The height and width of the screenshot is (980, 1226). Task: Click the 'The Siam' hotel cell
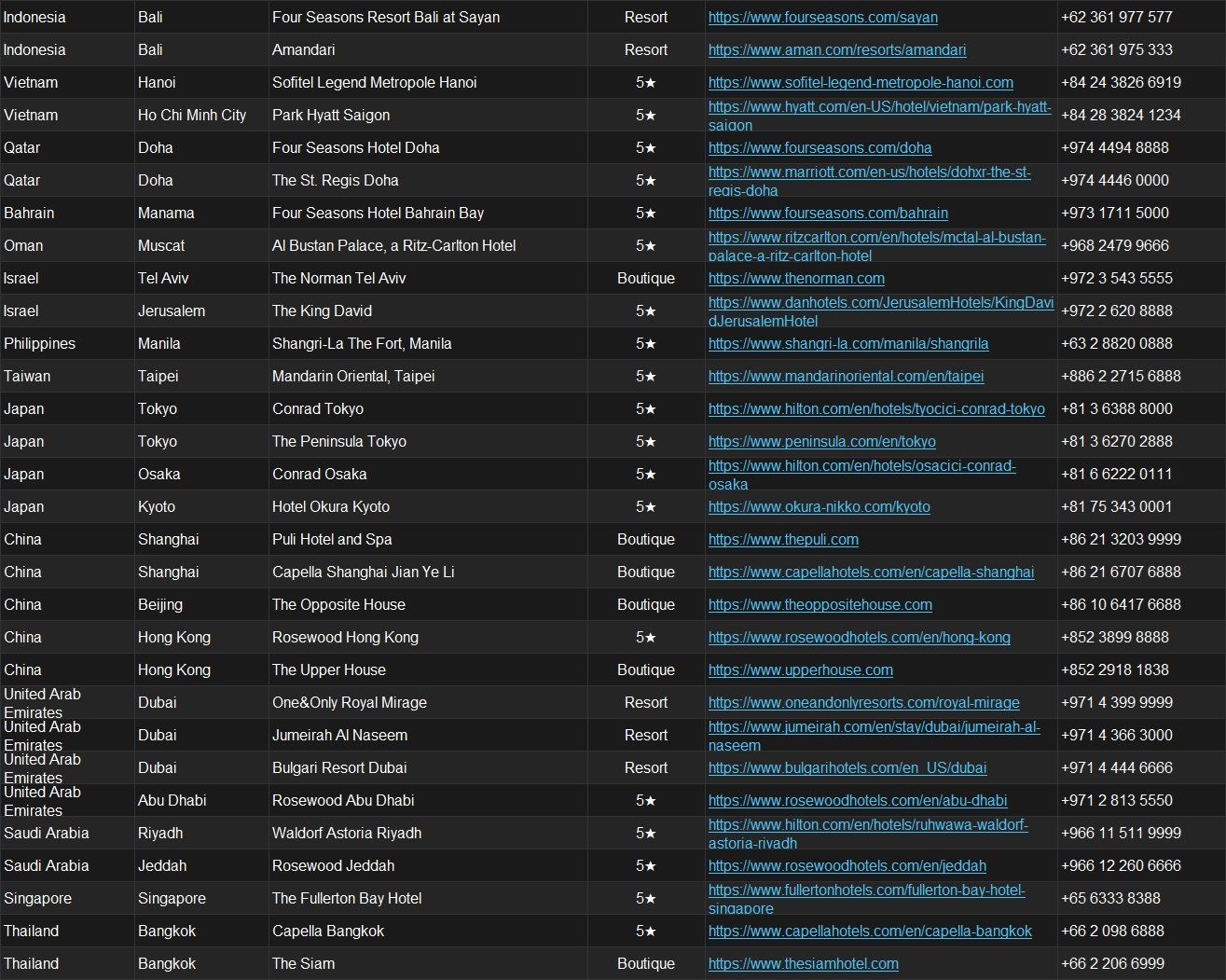(428, 964)
